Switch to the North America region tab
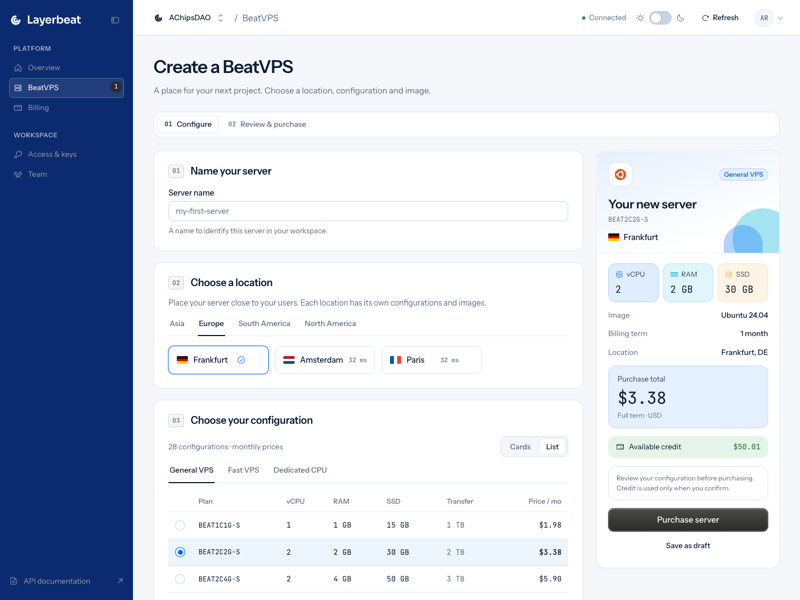 [330, 323]
